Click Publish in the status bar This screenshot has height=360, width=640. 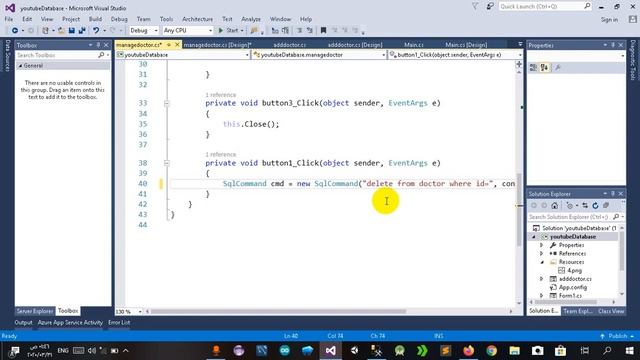(x=617, y=336)
